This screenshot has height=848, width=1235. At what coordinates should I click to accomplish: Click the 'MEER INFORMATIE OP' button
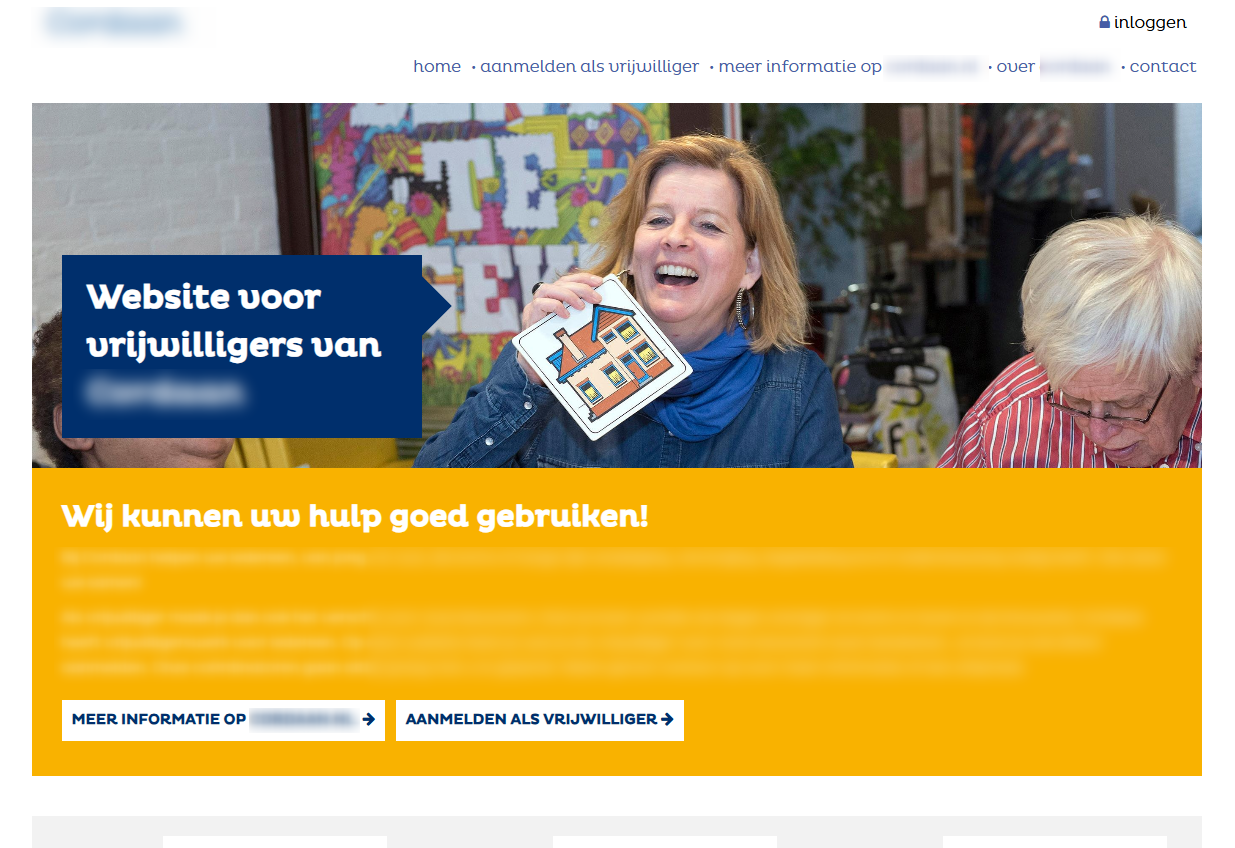(223, 720)
